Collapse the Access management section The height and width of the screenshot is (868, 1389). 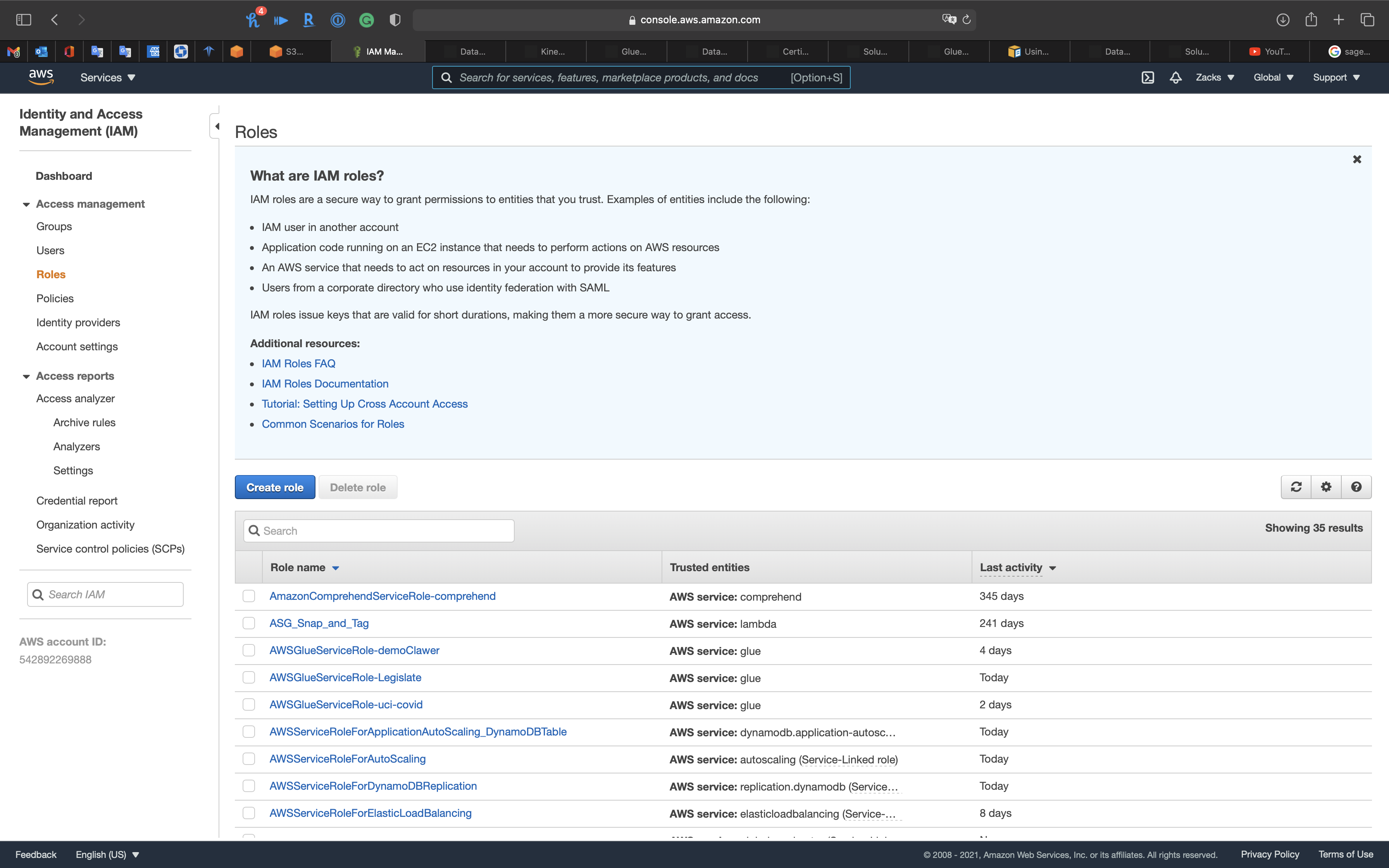pos(26,204)
